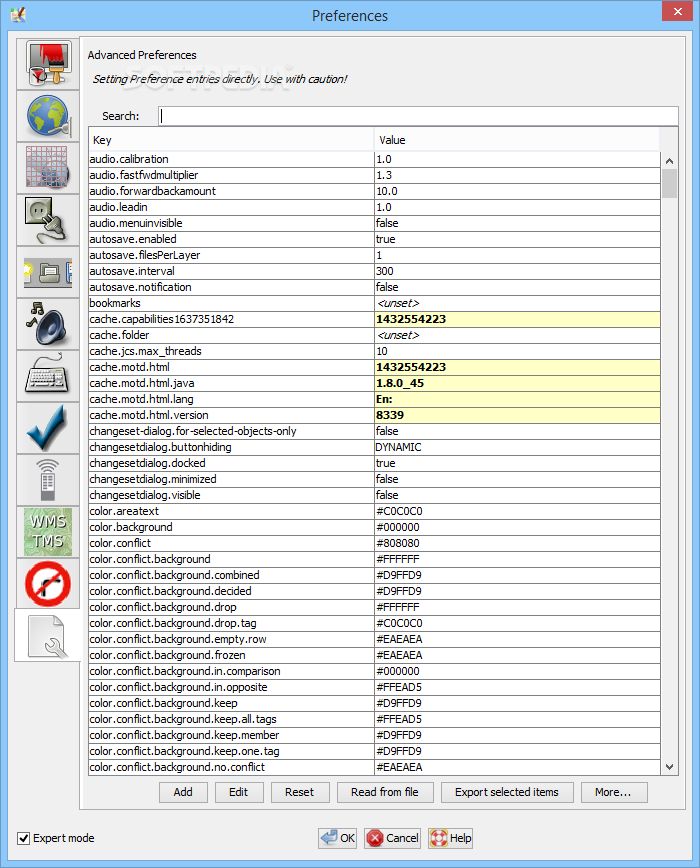Focus the Search input field

point(418,116)
